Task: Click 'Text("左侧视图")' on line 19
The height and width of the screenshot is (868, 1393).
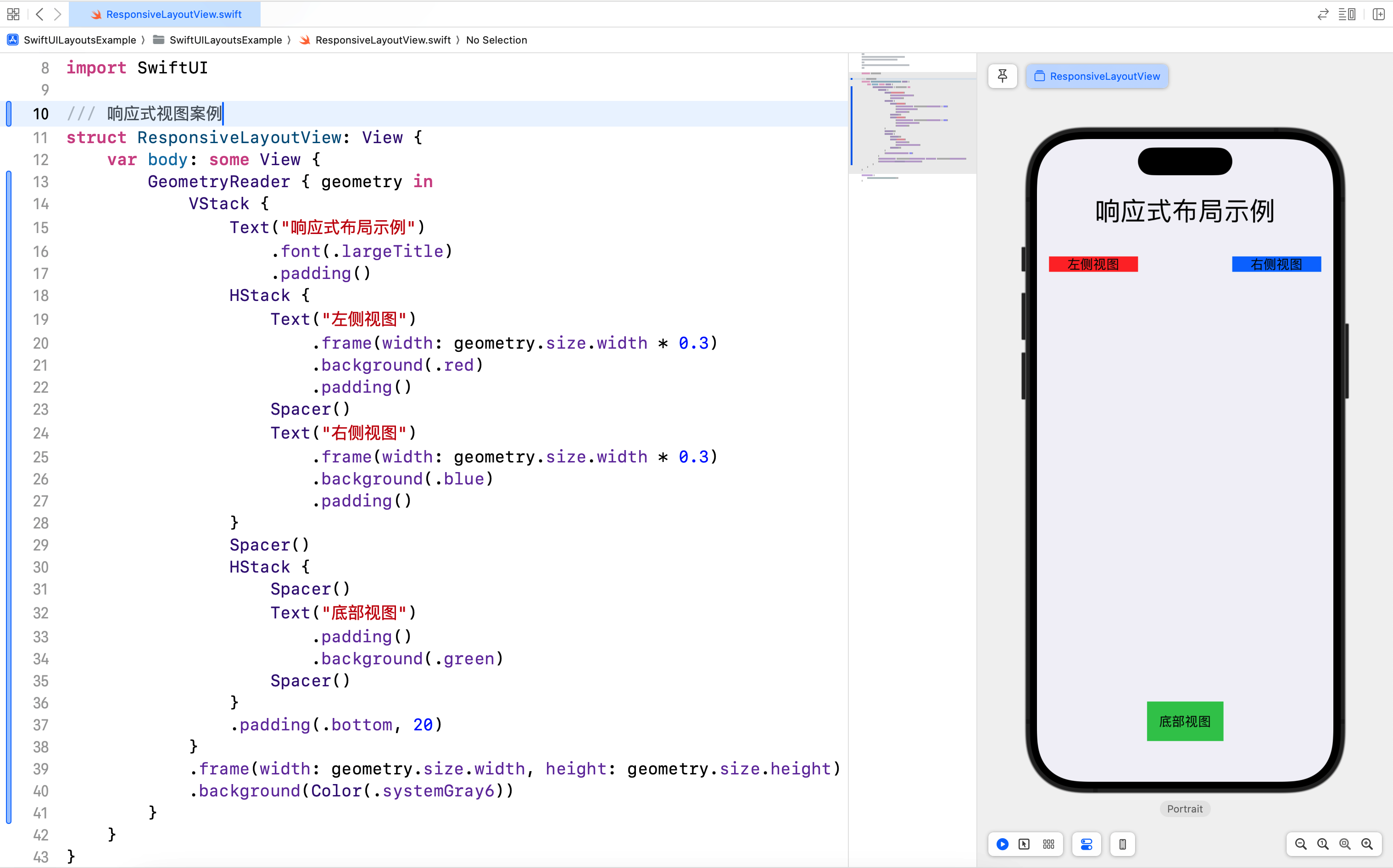Action: pos(343,318)
